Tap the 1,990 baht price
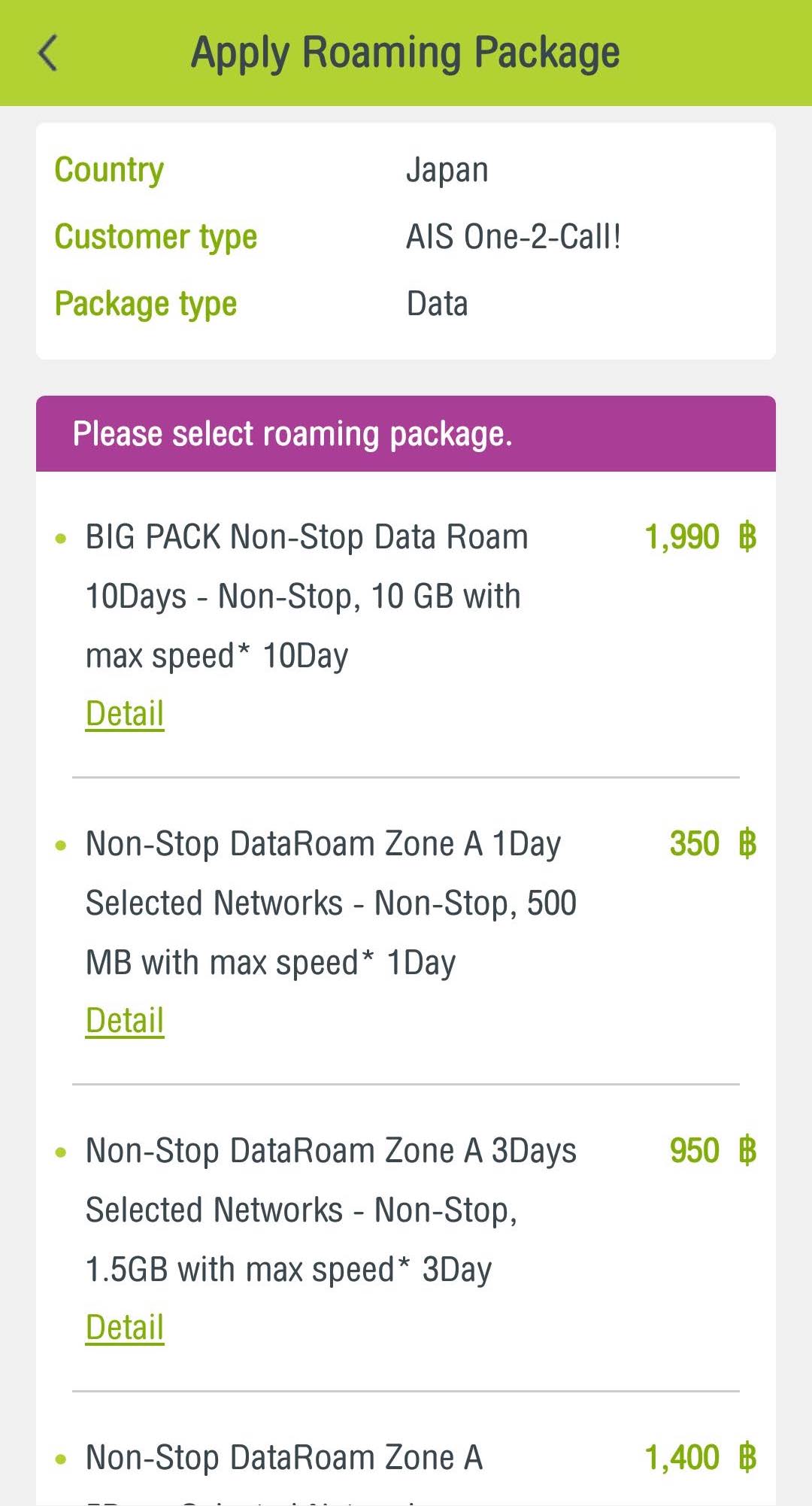The width and height of the screenshot is (812, 1506). pyautogui.click(x=700, y=537)
